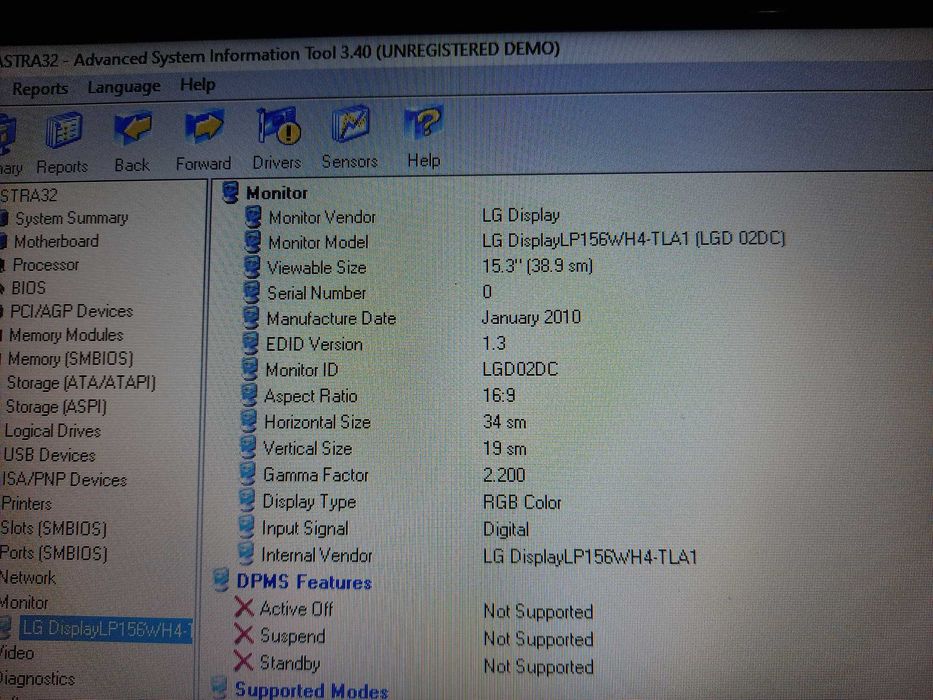Click the icon beside Monitor Vendor
933x700 pixels.
coord(253,217)
